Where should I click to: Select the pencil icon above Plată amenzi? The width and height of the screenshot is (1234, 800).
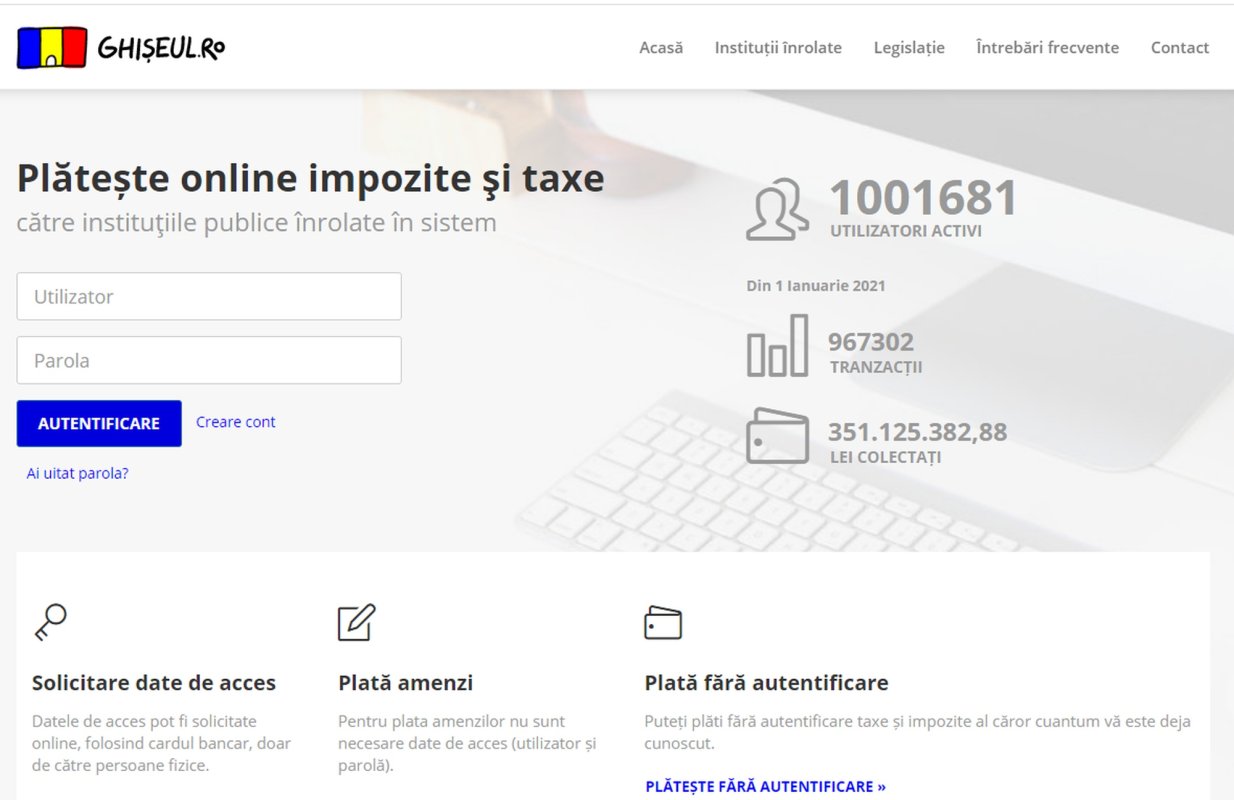coord(355,620)
